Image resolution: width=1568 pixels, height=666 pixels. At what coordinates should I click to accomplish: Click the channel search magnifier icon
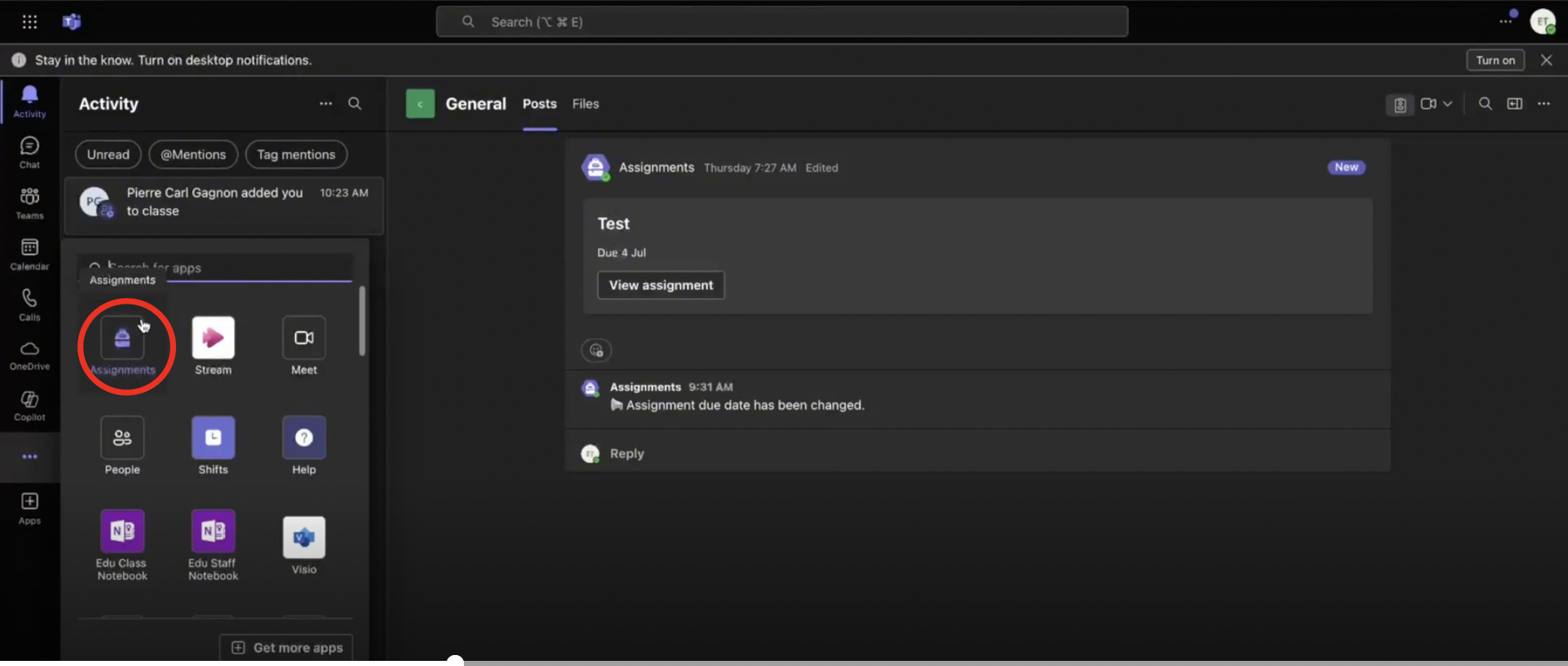point(1485,104)
